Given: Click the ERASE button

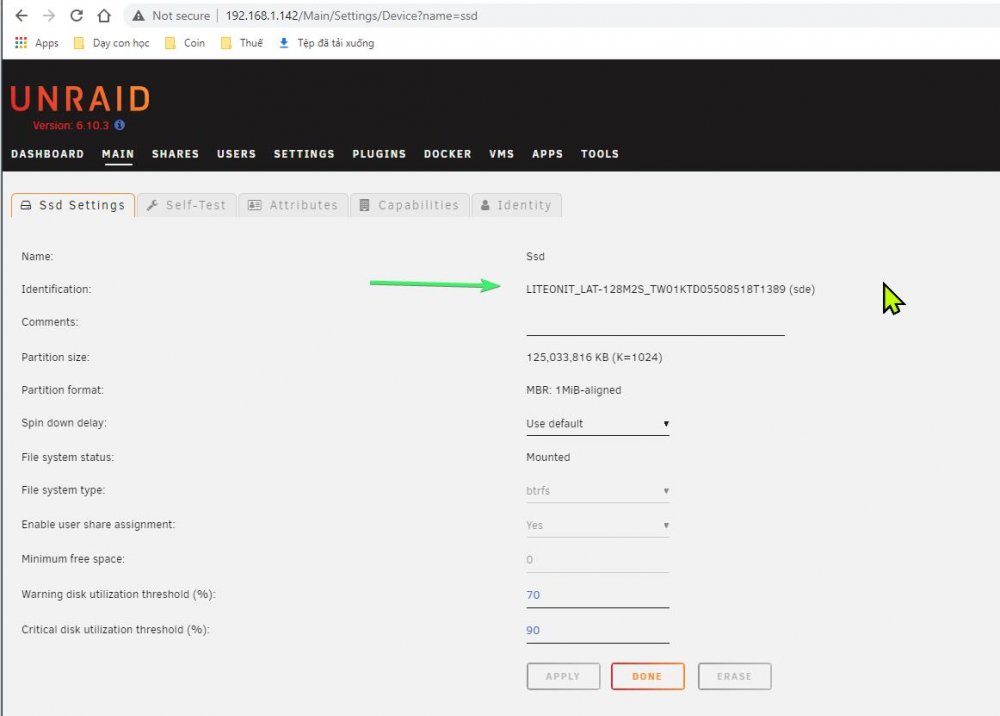Looking at the screenshot, I should click(x=734, y=676).
